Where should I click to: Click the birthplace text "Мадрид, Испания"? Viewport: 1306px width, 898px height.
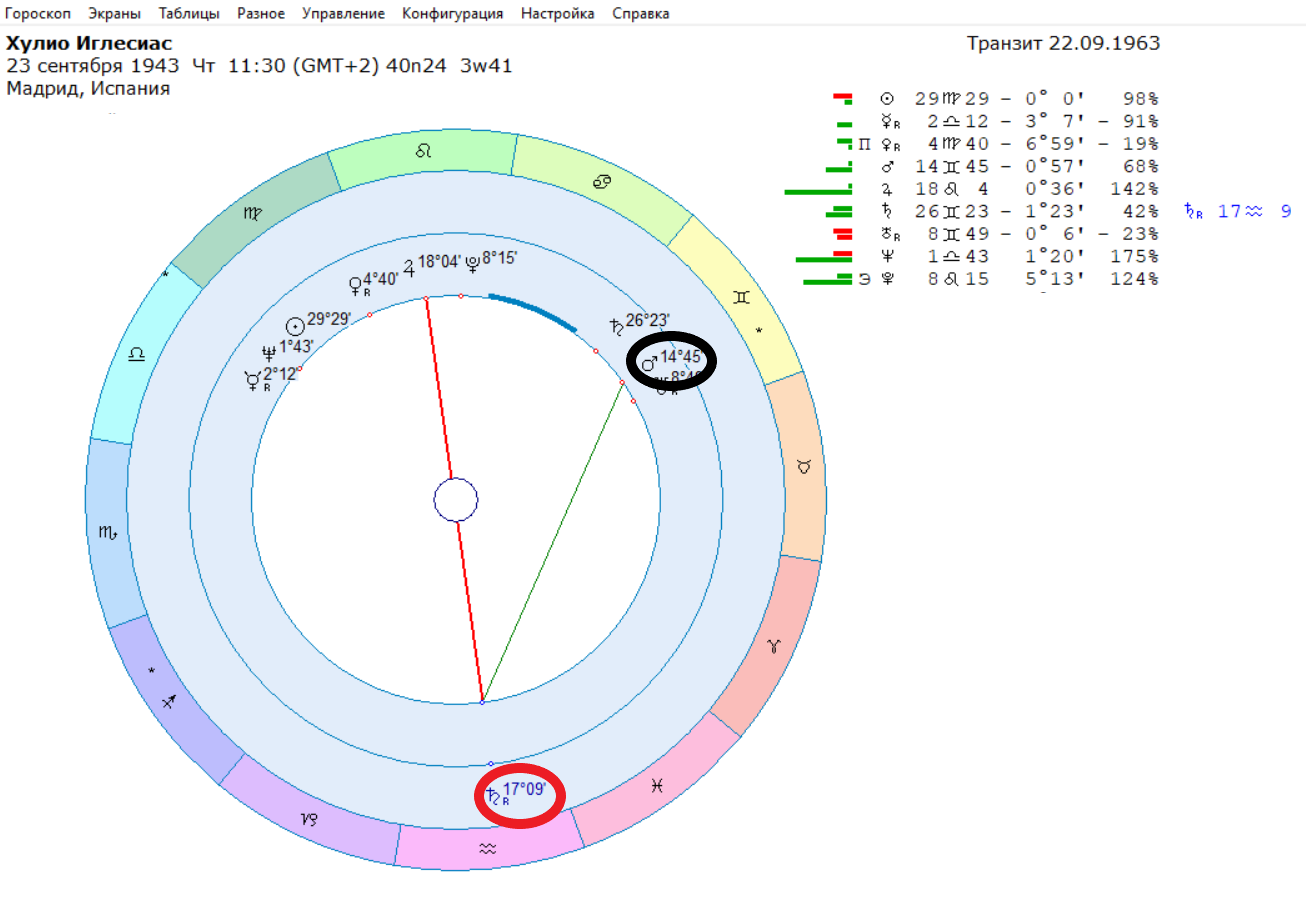click(x=88, y=89)
